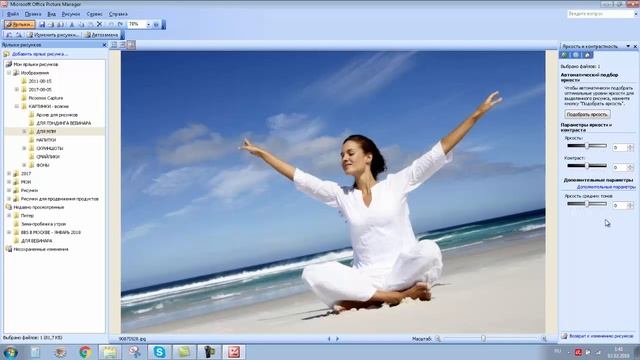Screen dimensions: 640x360
Task: Select ДЛЯ ЛЕНДИНГА ВЕБИНАРА folder
Action: point(63,123)
